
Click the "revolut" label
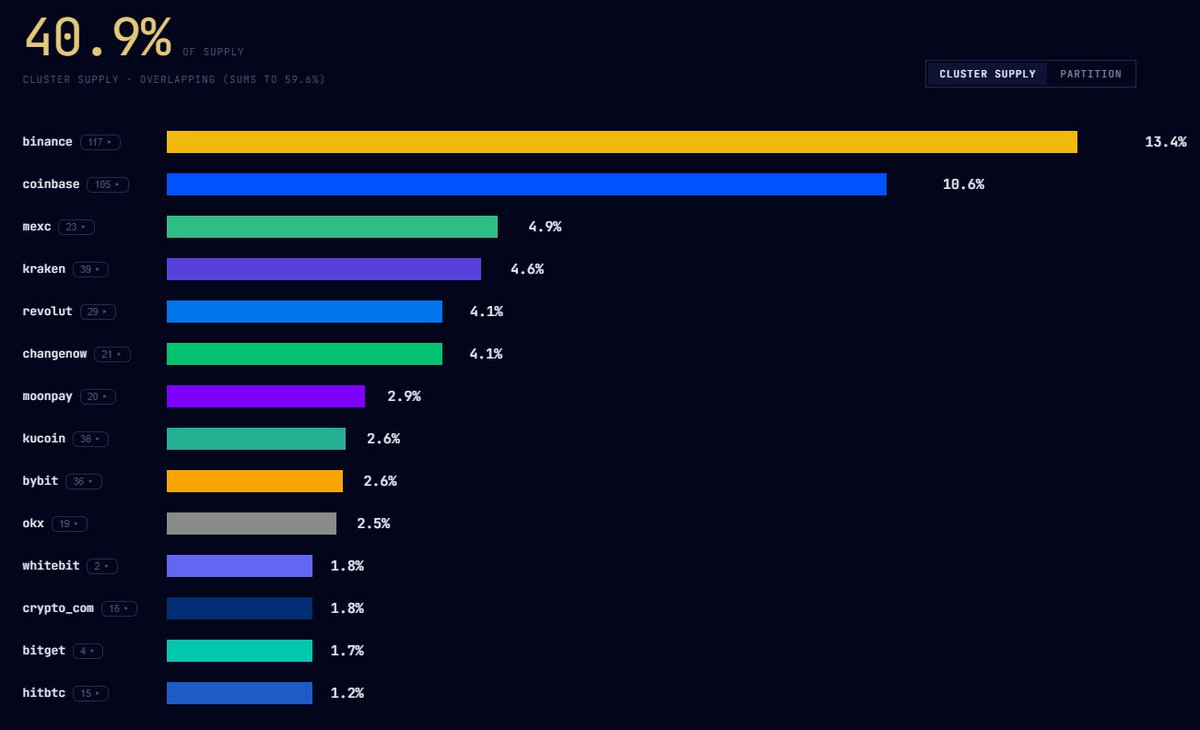coord(48,312)
